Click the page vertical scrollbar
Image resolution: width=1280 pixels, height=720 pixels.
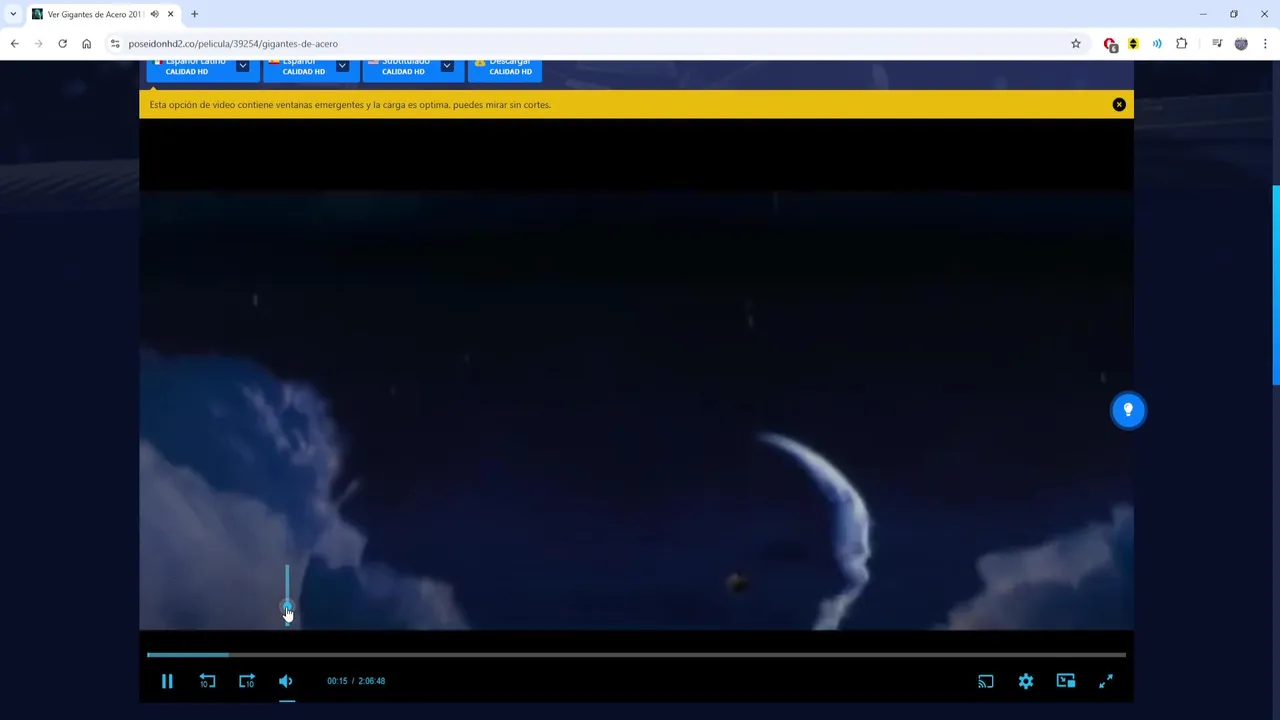click(1275, 285)
